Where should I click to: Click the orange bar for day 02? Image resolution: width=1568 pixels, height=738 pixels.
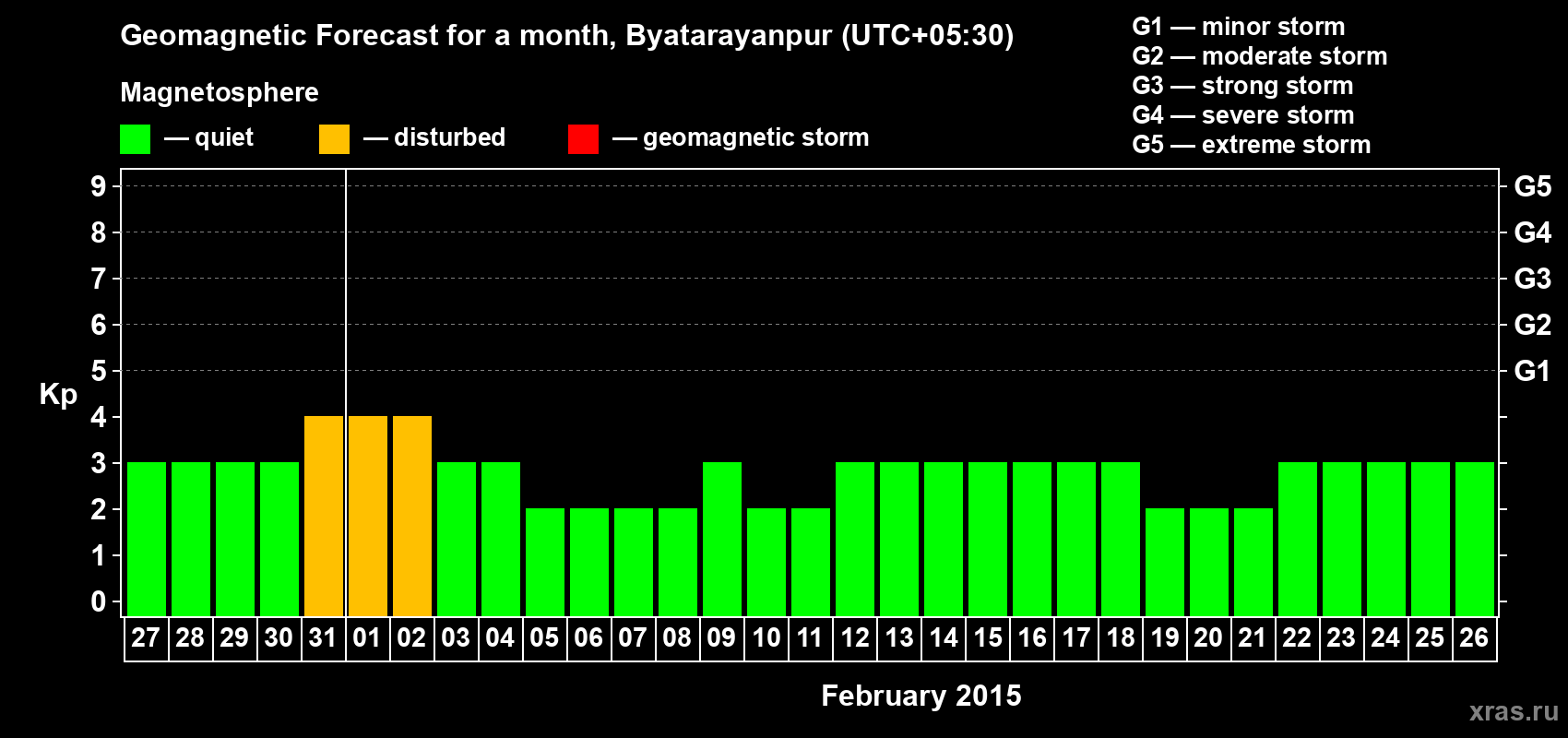pyautogui.click(x=412, y=516)
